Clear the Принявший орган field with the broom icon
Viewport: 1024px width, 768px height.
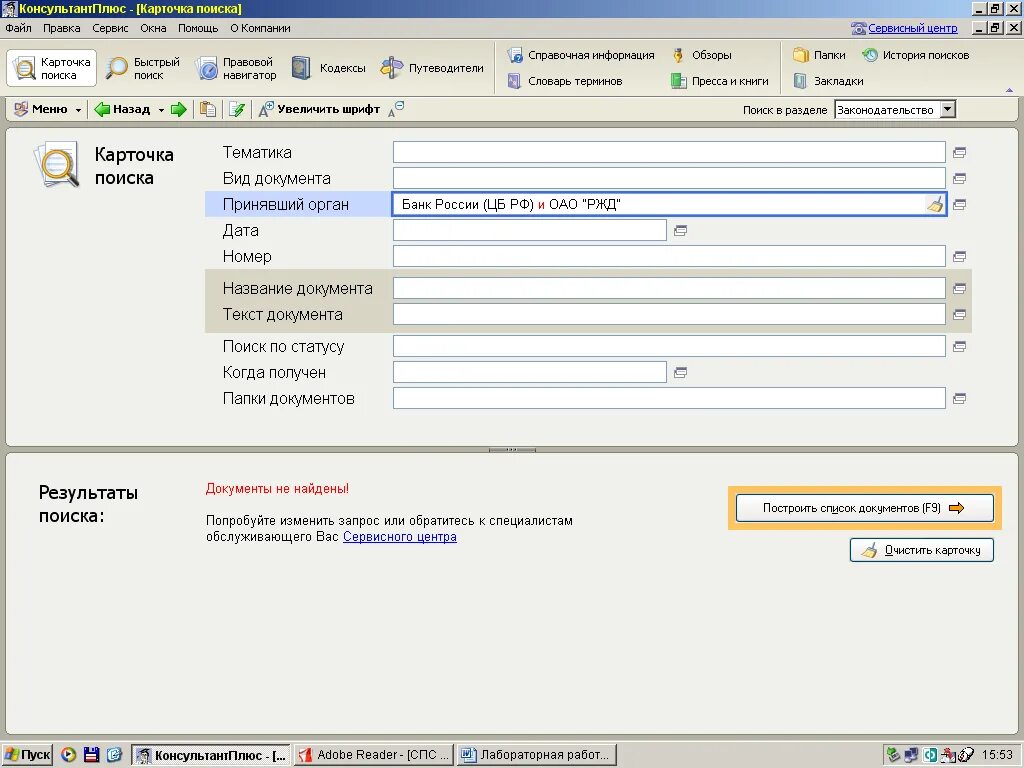pos(935,204)
